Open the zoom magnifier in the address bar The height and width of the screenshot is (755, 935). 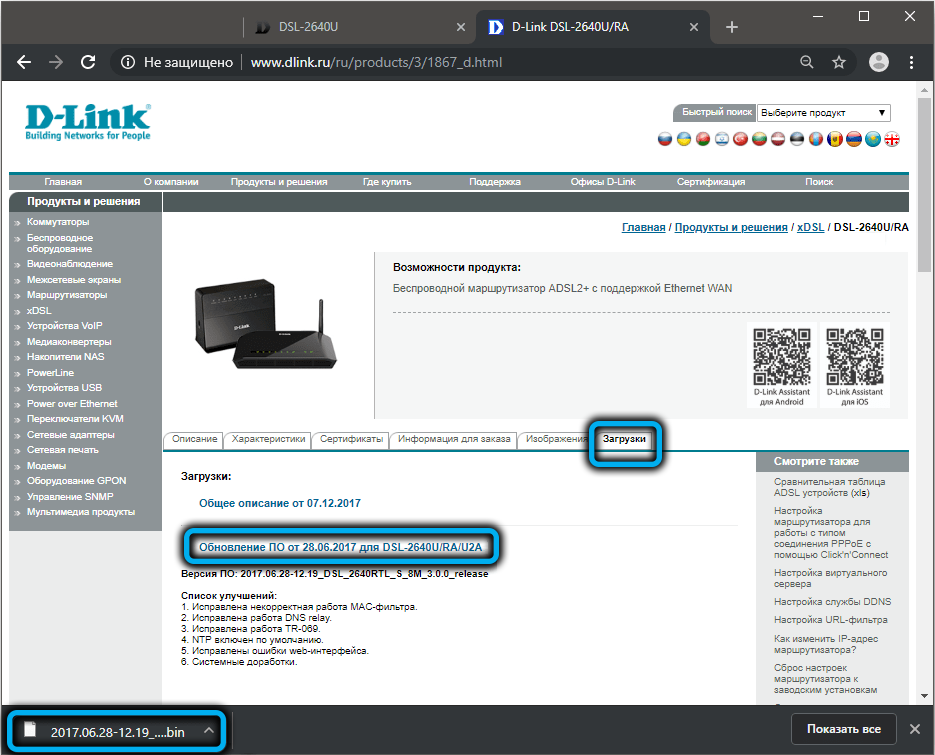806,63
